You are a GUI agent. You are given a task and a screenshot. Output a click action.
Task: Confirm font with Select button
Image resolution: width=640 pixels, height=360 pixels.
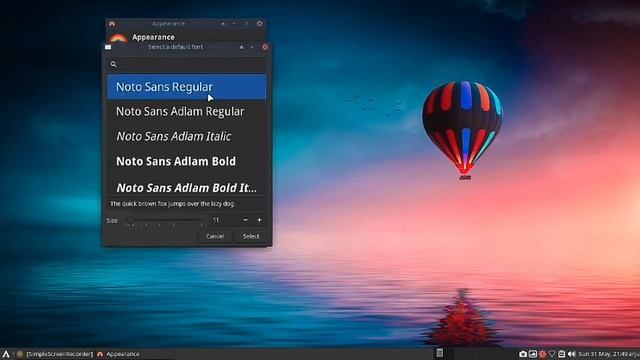[251, 236]
